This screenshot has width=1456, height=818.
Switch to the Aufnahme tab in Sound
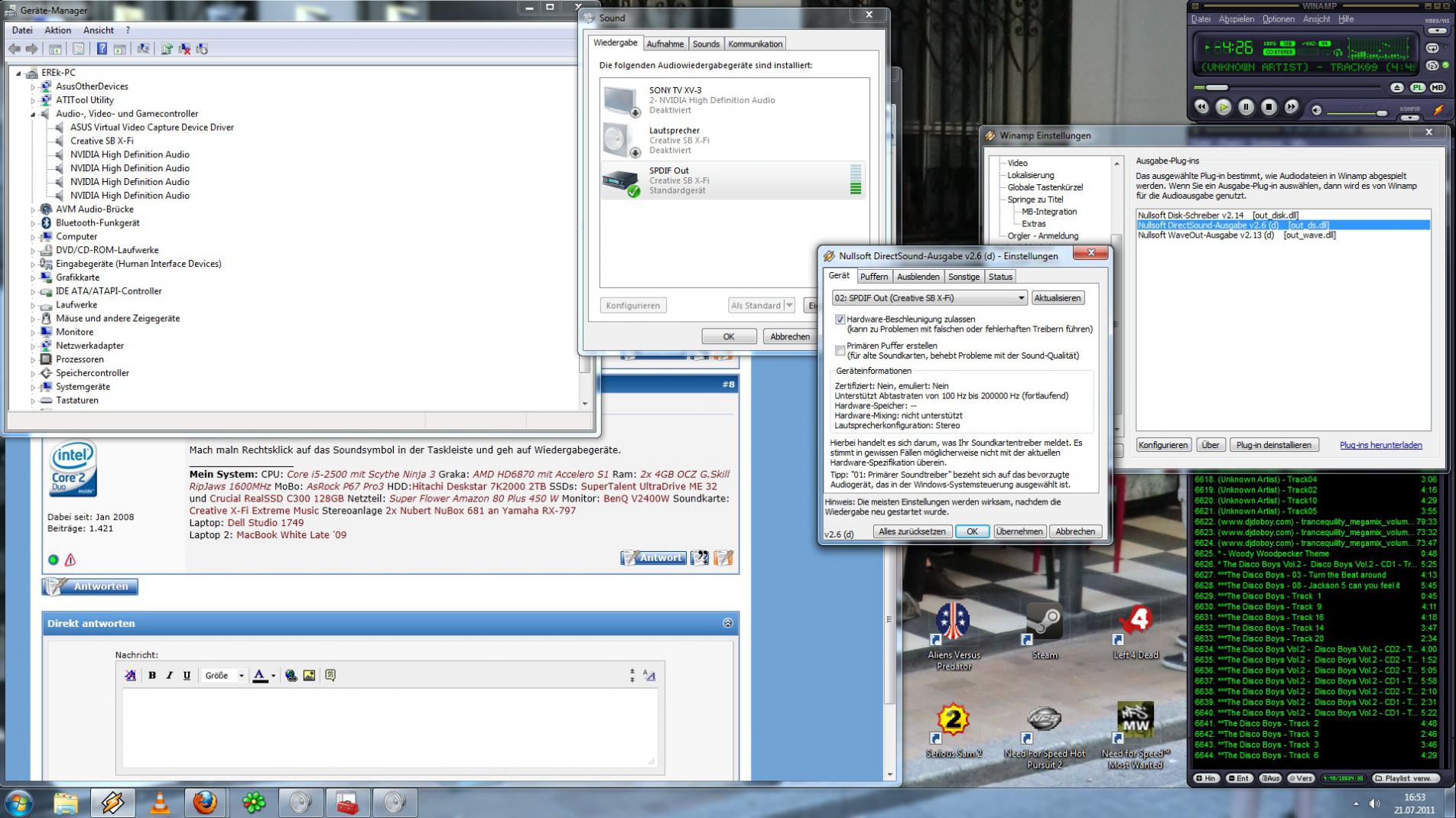click(x=665, y=44)
